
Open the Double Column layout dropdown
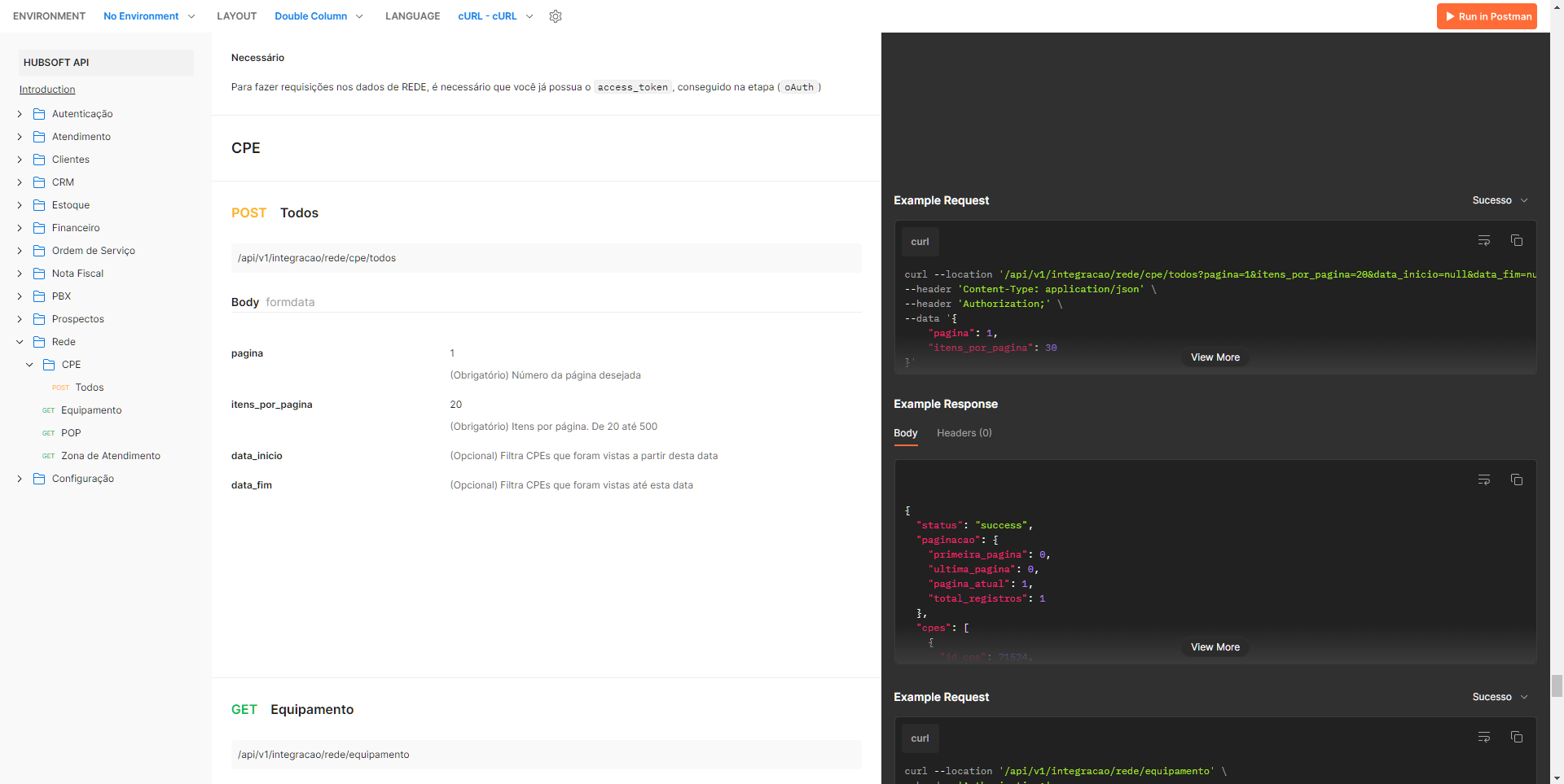tap(319, 16)
